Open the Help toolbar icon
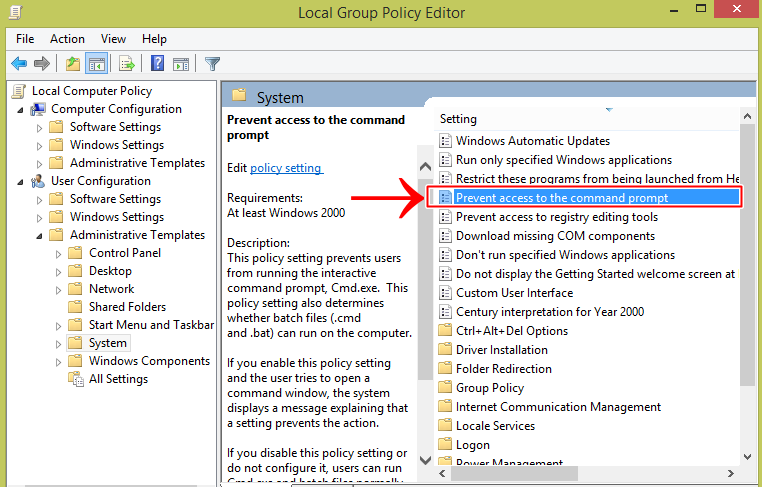 click(x=157, y=64)
